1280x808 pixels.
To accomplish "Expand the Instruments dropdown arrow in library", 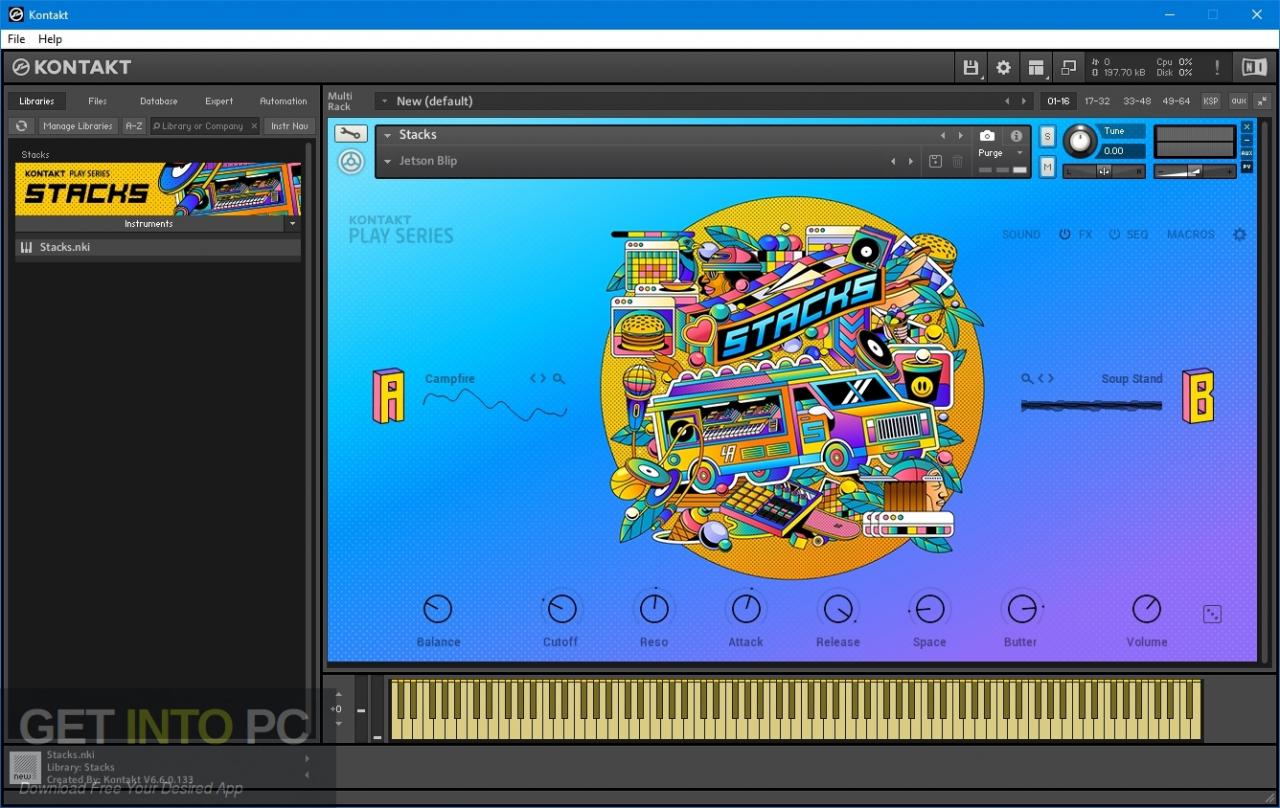I will pyautogui.click(x=292, y=224).
